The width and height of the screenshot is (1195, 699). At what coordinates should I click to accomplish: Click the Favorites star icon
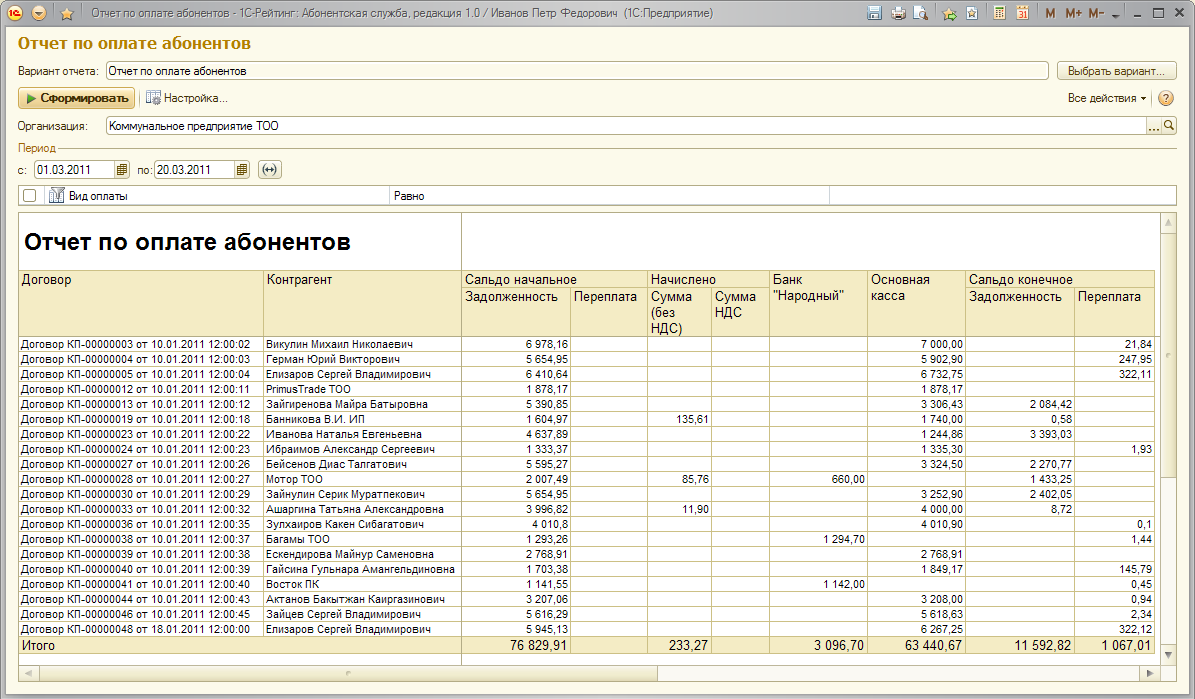pyautogui.click(x=67, y=14)
